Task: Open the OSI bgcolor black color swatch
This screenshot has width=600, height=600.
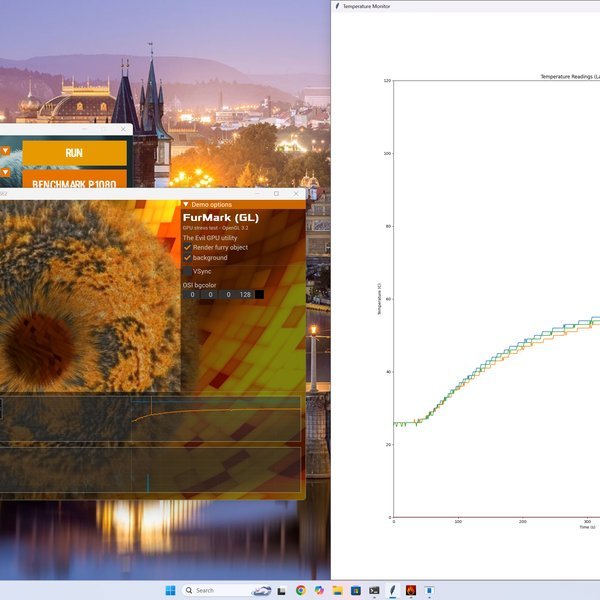Action: pos(259,294)
